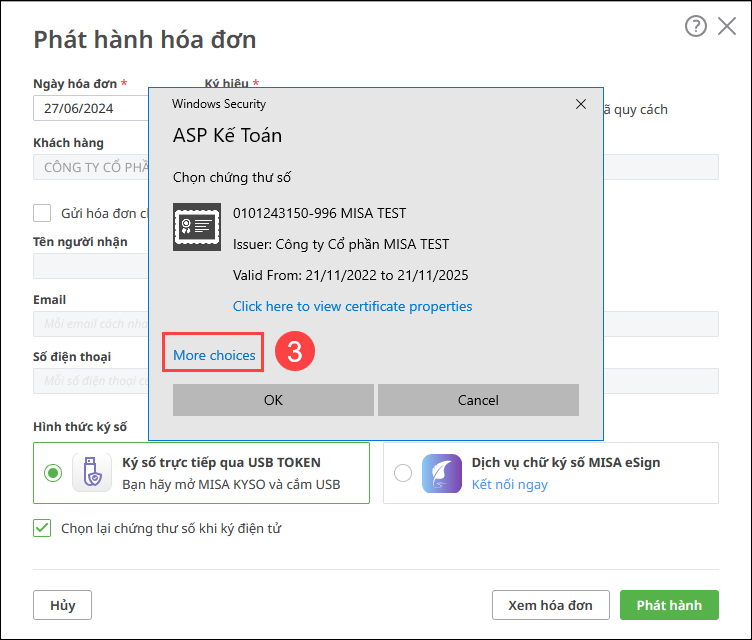Click the Kết nối ngay link
The height and width of the screenshot is (640, 752).
[x=509, y=485]
